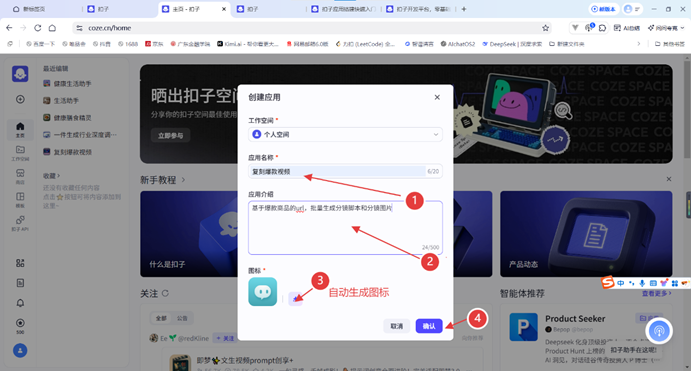Click the browser back arrow
Image resolution: width=691 pixels, height=371 pixels.
click(9, 28)
